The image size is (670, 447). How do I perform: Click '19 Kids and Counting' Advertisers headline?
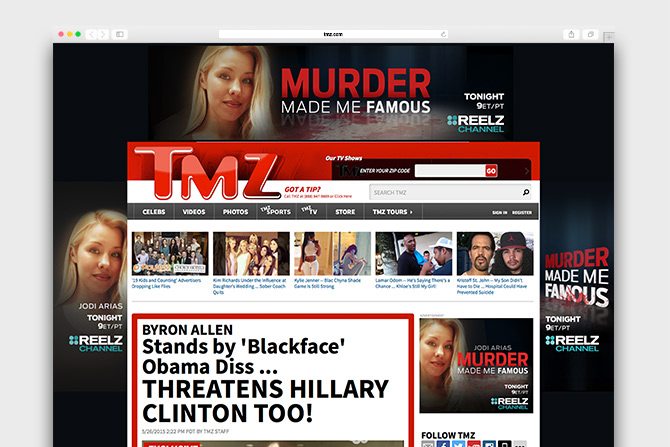[166, 283]
